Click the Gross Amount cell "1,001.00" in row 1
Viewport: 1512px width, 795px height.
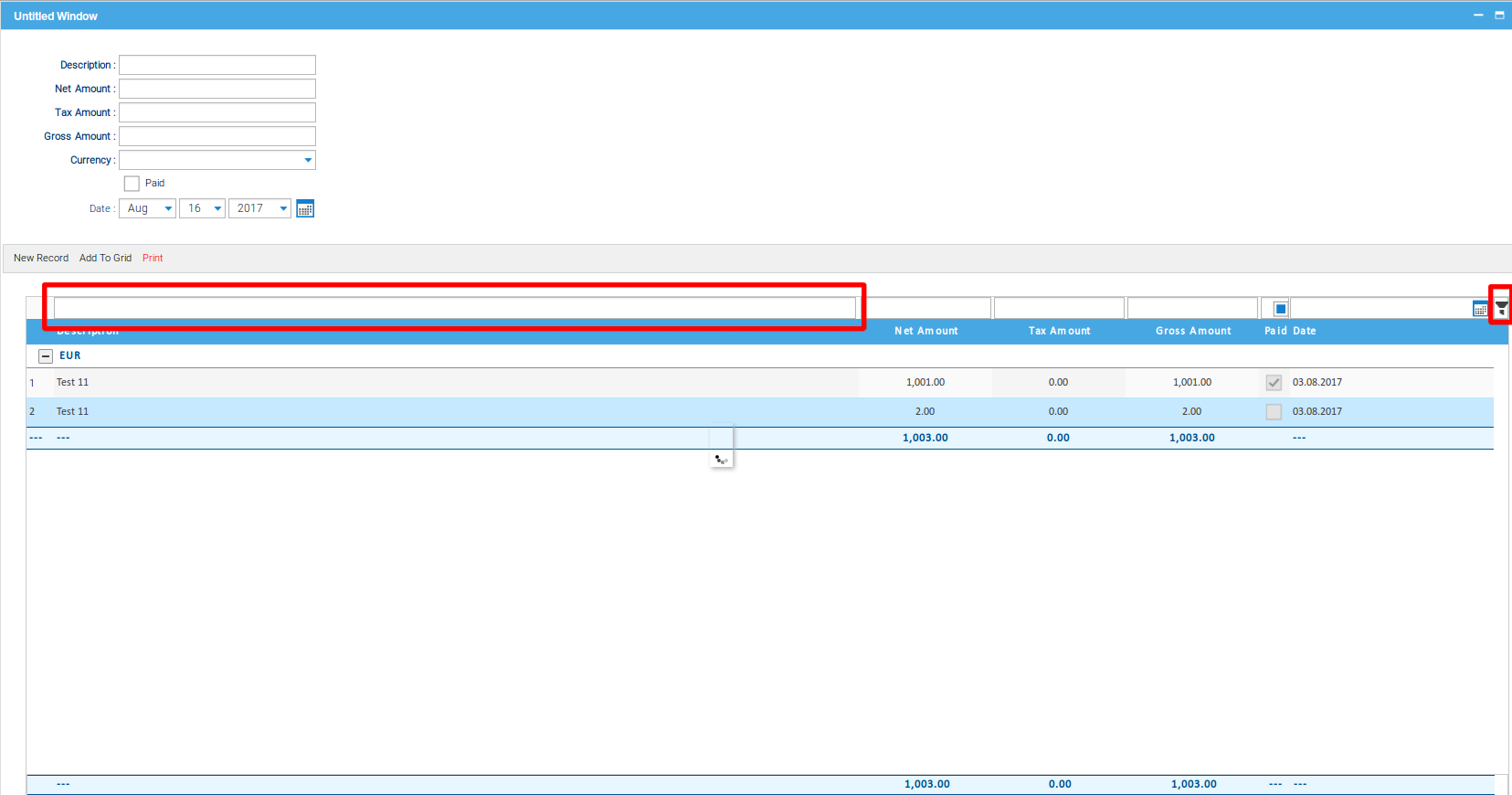tap(1192, 383)
